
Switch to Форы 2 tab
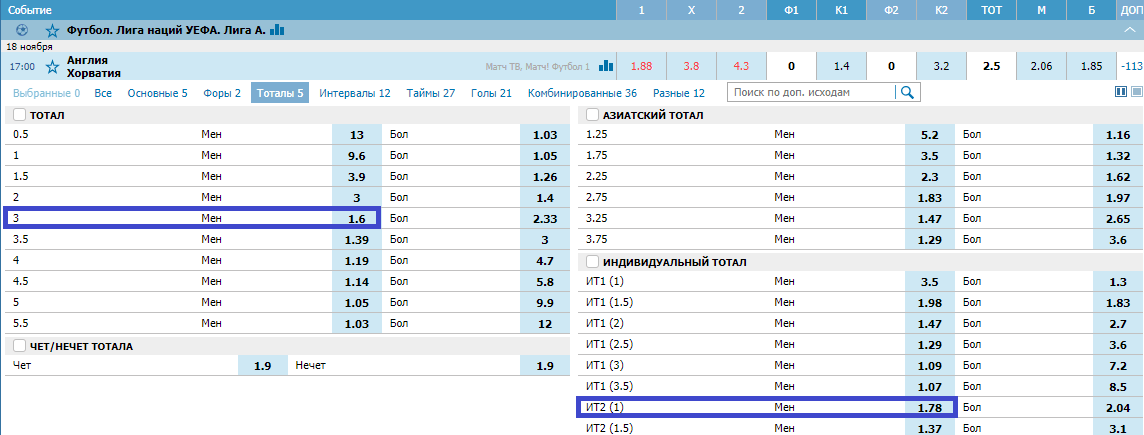(222, 93)
